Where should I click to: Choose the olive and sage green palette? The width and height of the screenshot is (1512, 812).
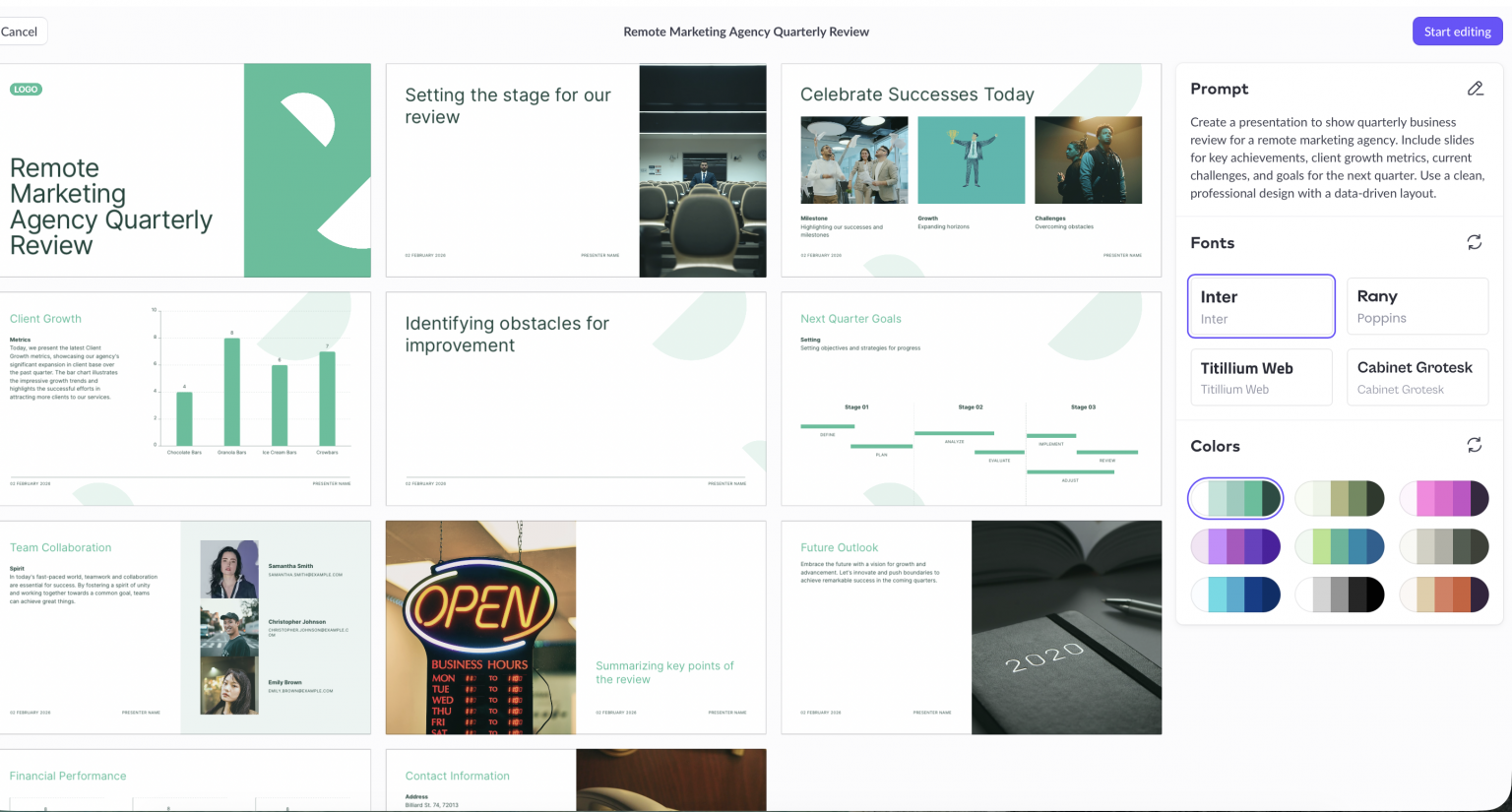point(1340,498)
